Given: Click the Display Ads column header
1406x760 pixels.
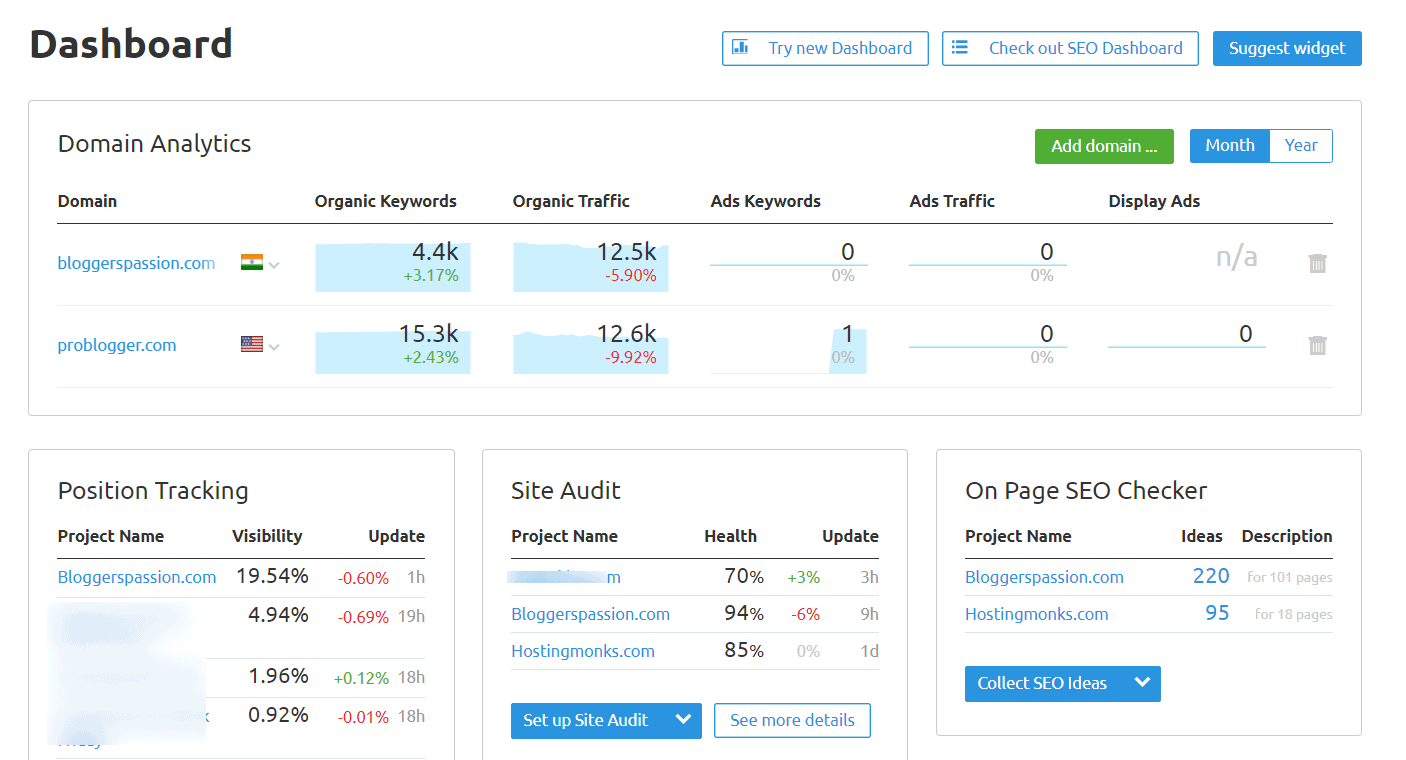Looking at the screenshot, I should (1154, 201).
